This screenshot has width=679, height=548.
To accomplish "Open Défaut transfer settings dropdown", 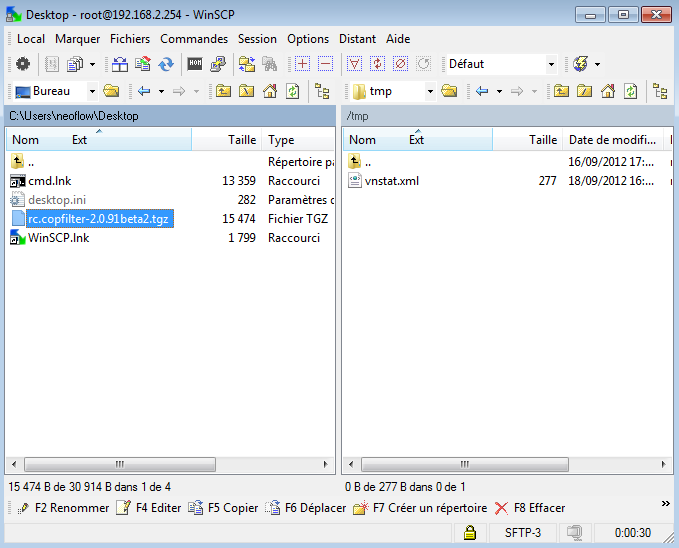I will (x=551, y=64).
